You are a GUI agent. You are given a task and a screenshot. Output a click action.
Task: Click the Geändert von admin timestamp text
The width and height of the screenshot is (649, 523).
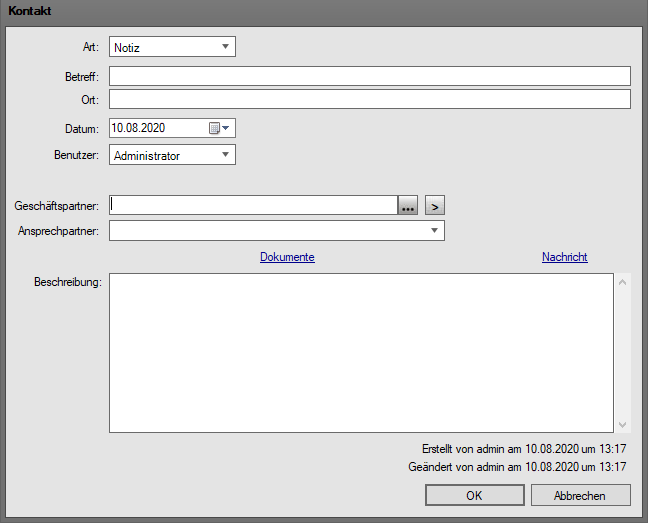click(x=517, y=467)
